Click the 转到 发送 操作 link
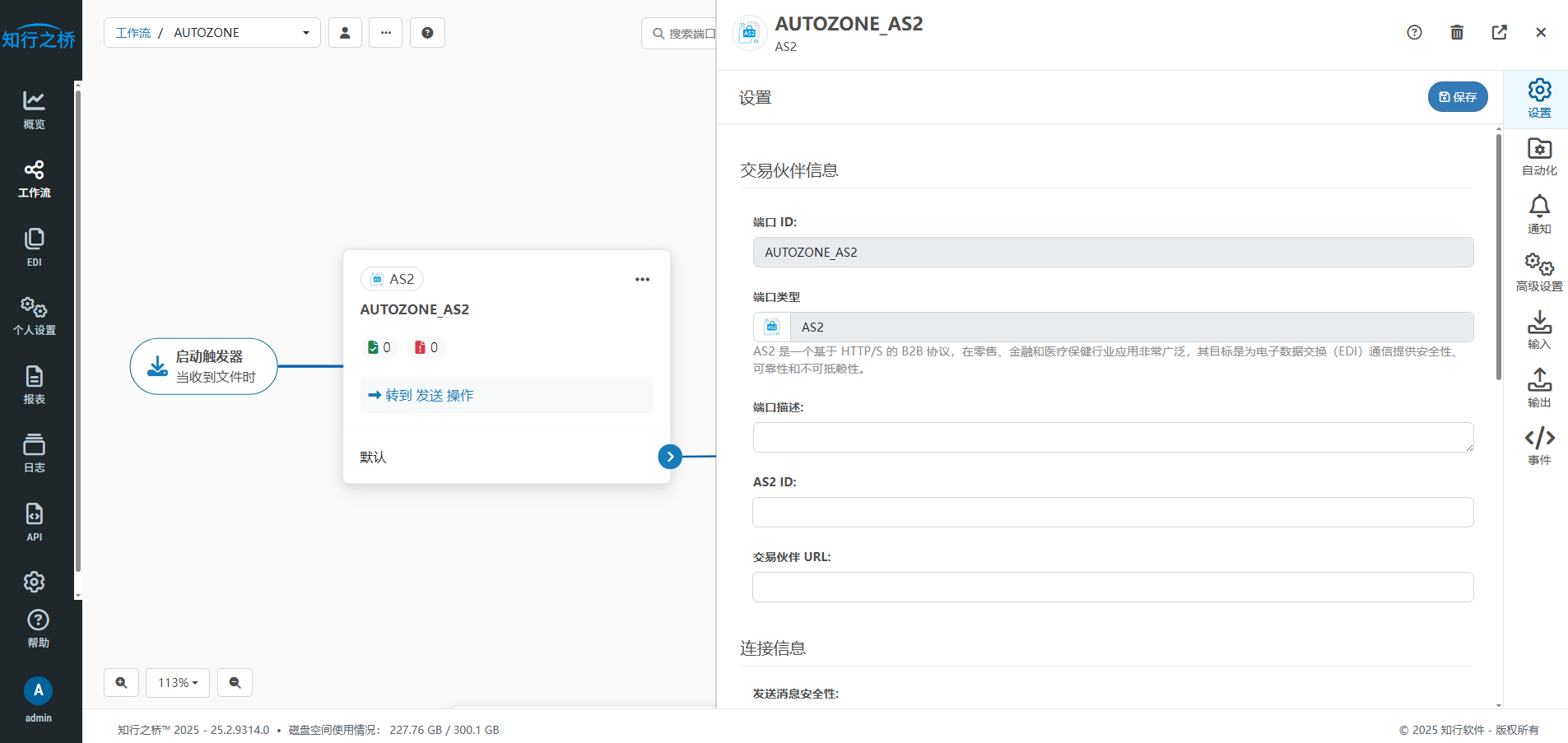1568x743 pixels. point(421,396)
